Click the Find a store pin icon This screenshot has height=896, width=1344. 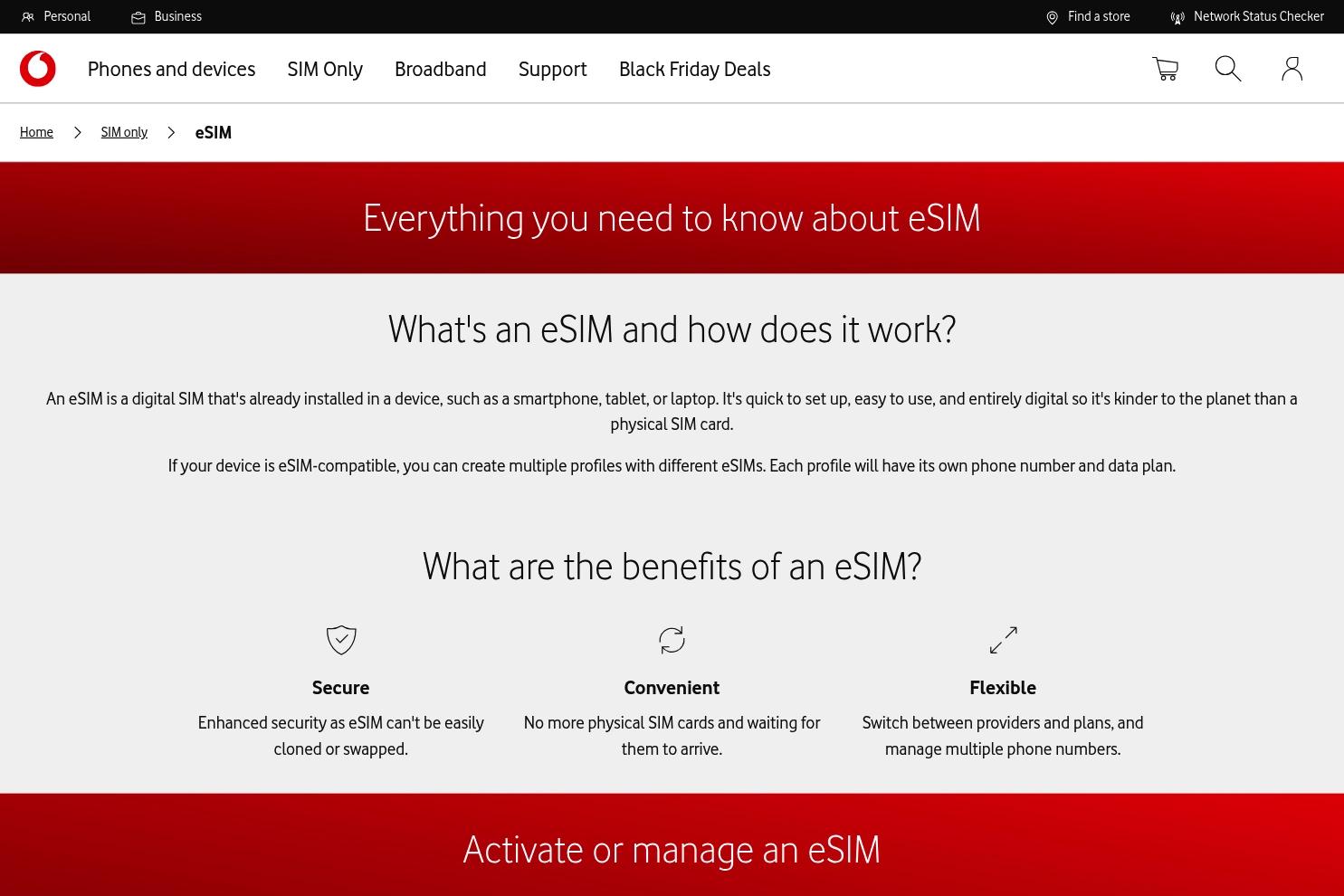pos(1052,17)
